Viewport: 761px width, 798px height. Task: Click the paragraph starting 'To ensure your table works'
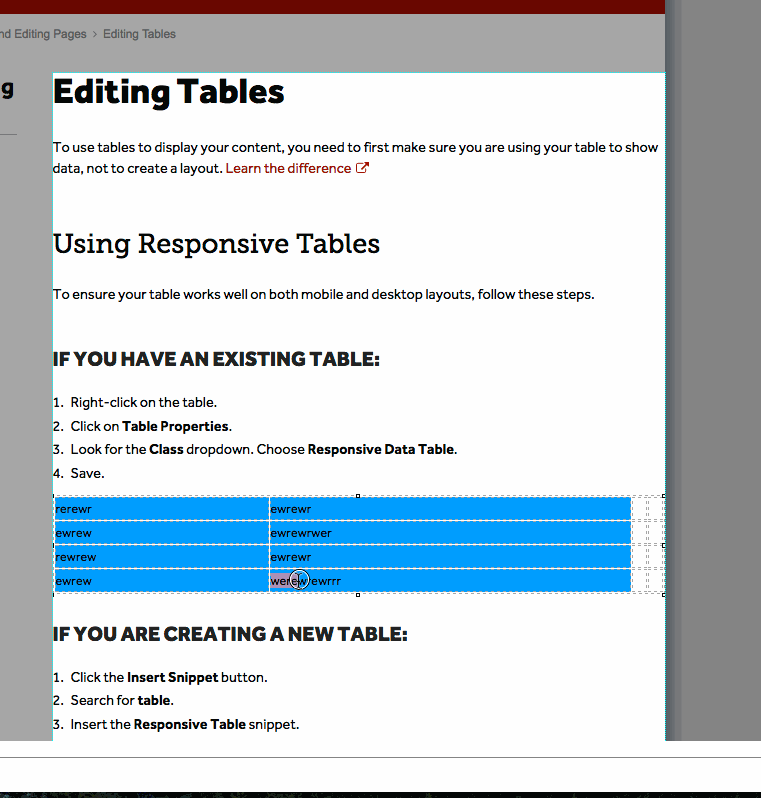tap(324, 295)
